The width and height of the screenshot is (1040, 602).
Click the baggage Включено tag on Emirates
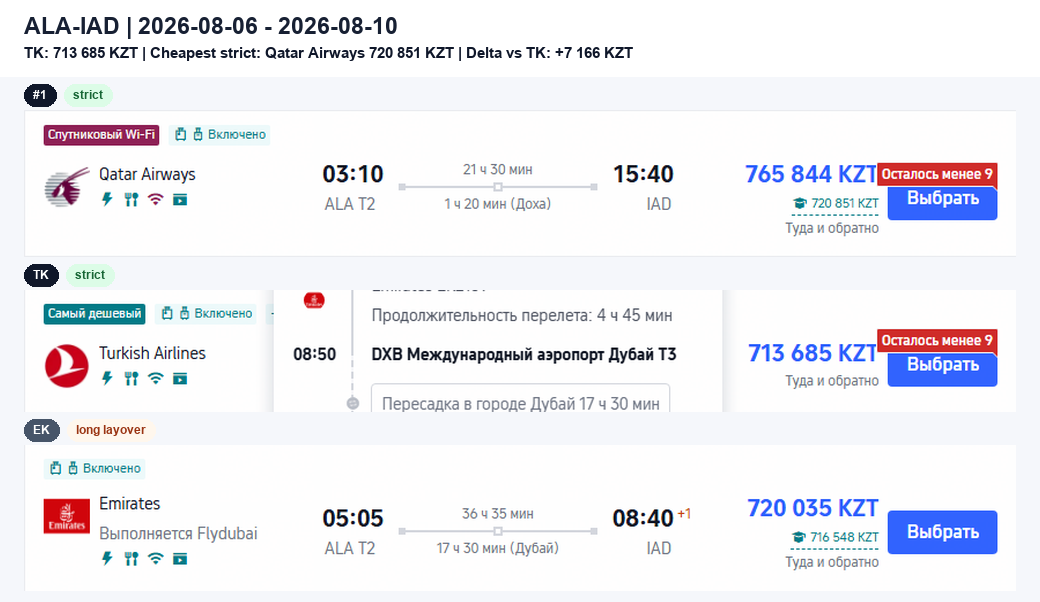coord(95,468)
